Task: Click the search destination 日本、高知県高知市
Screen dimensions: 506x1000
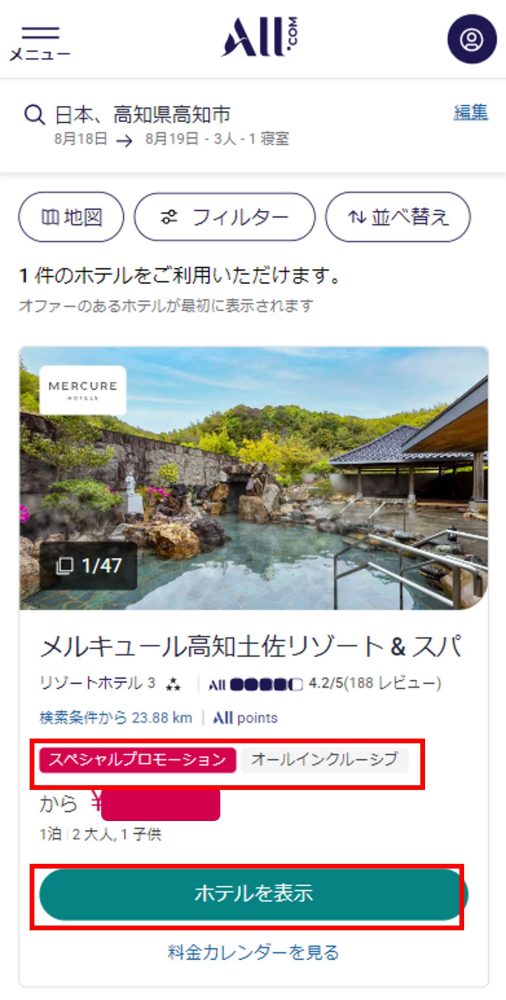Action: tap(142, 115)
